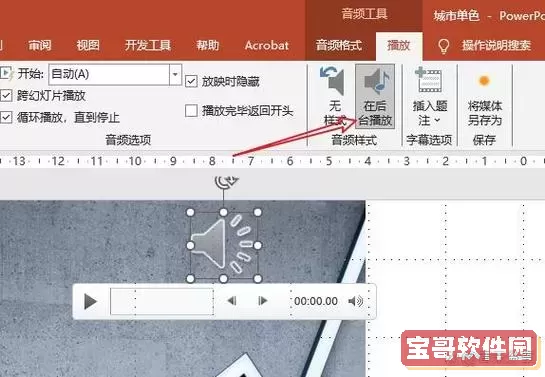This screenshot has height=377, width=545.
Task: Enable Rewind after Playing (播放完毕返回开头)
Action: pyautogui.click(x=191, y=111)
